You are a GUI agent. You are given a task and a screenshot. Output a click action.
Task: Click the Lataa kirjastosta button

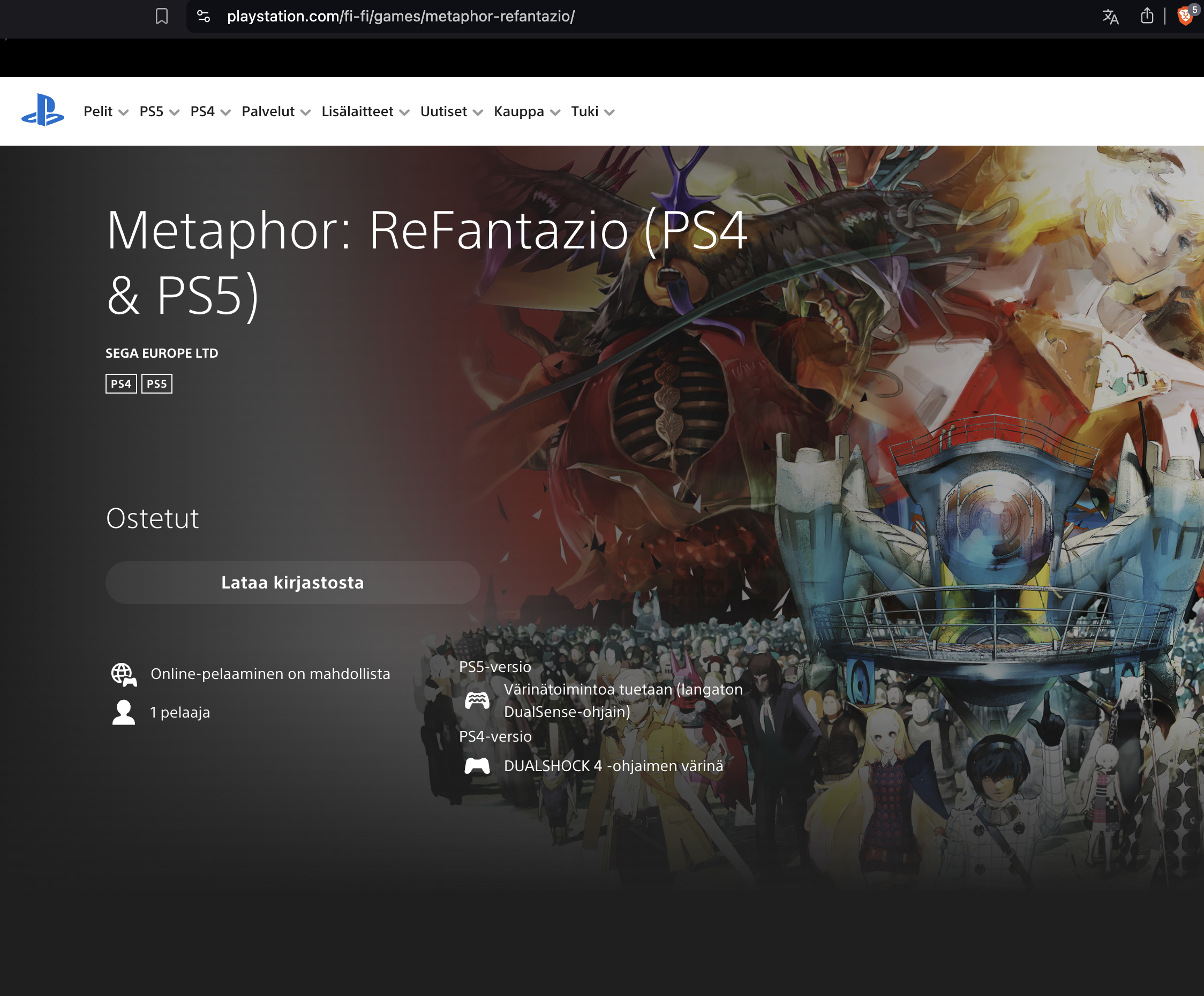point(292,582)
